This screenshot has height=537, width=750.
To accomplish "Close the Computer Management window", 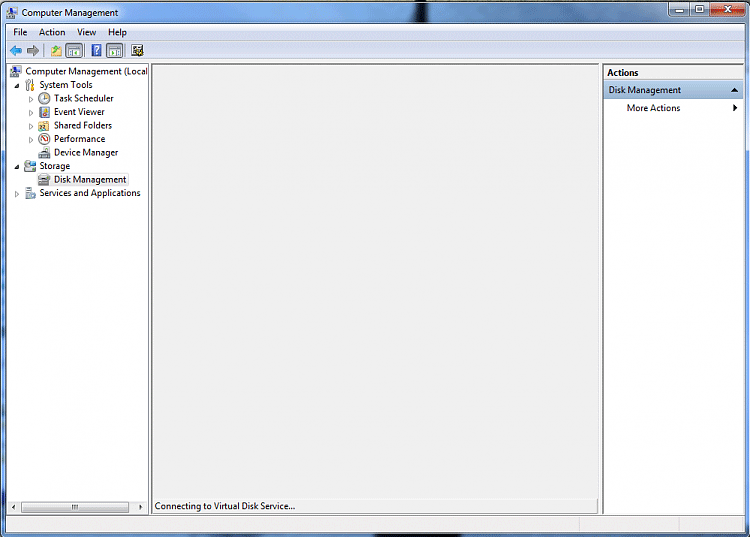I will 728,10.
